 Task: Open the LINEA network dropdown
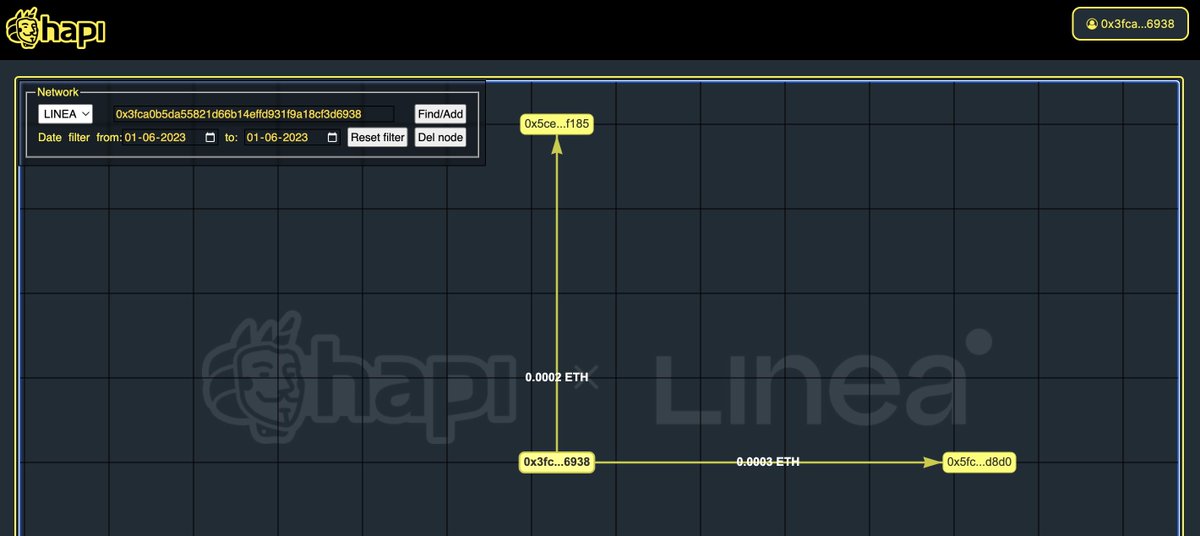click(x=65, y=114)
